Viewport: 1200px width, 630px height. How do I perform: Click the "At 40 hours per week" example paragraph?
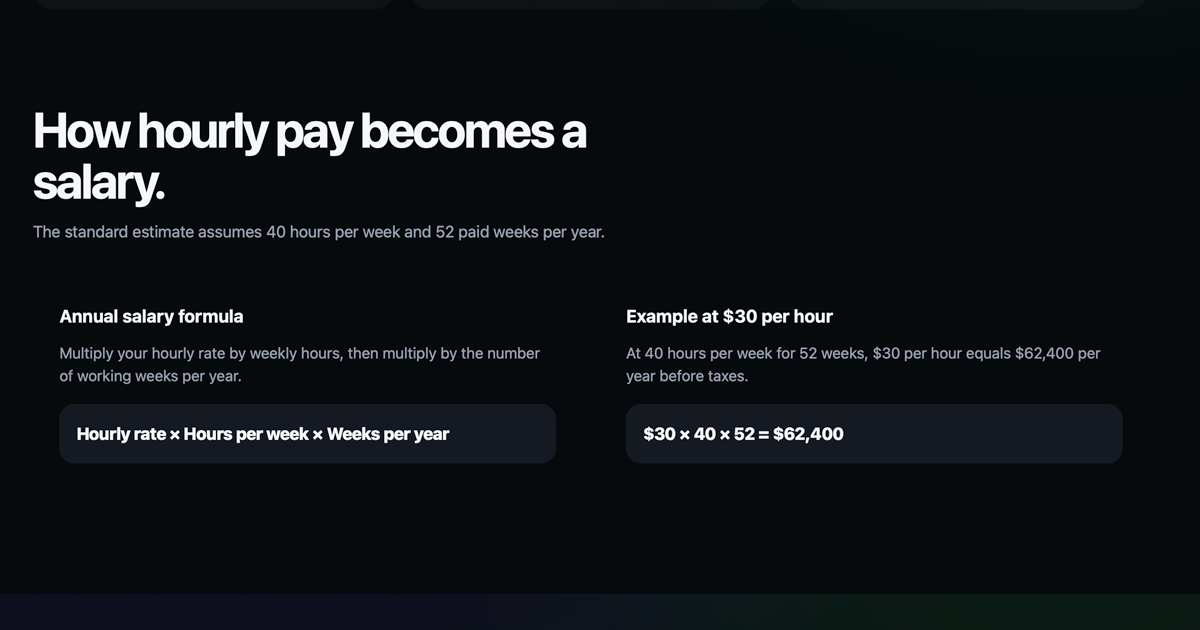tap(863, 365)
